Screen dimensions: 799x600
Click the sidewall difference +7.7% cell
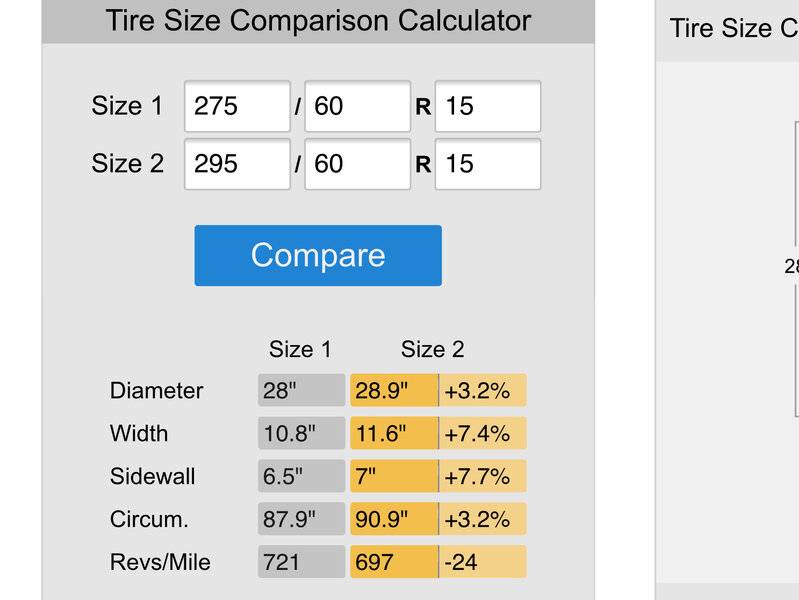point(483,476)
